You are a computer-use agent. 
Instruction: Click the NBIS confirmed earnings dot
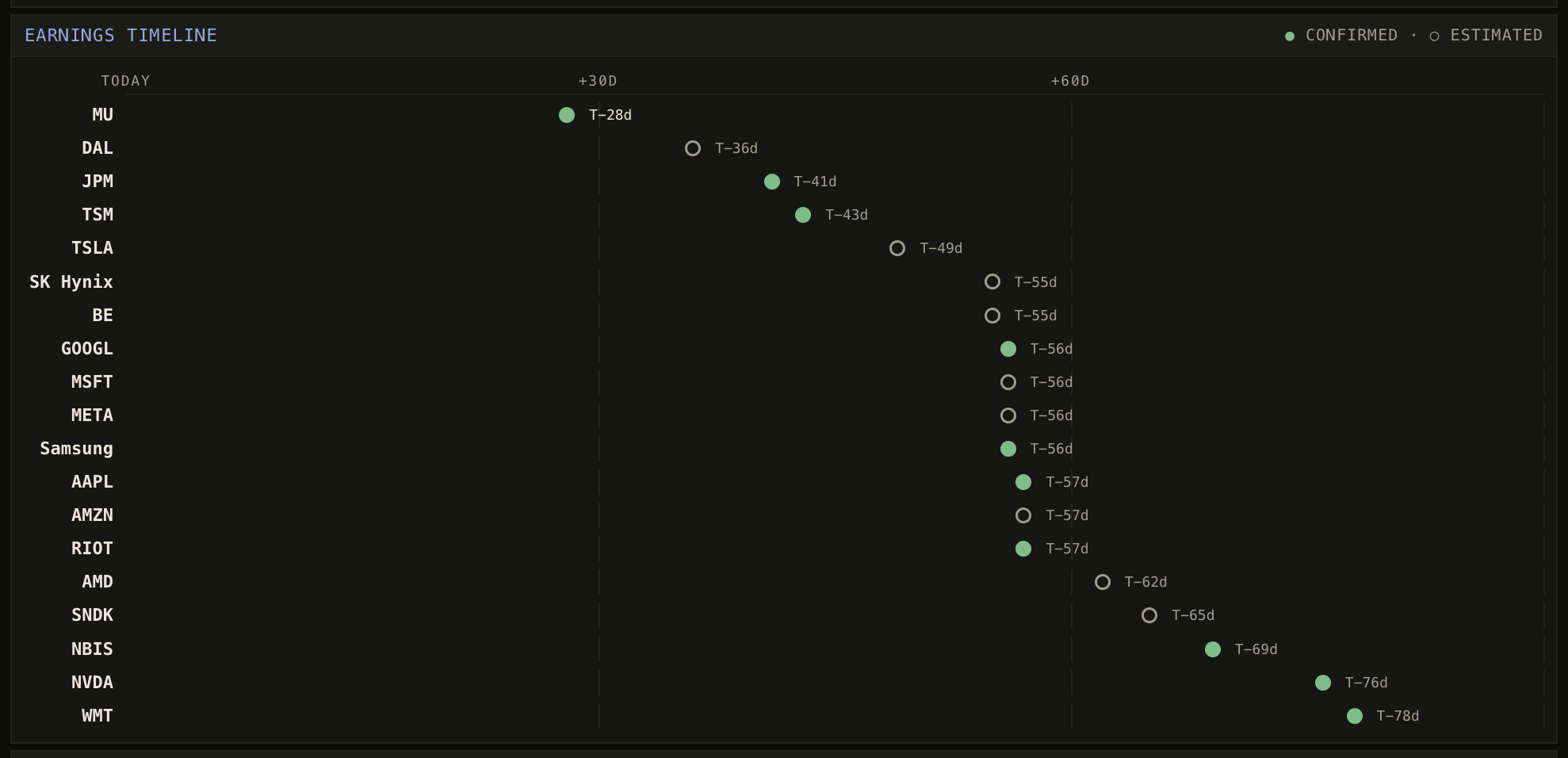click(1213, 649)
